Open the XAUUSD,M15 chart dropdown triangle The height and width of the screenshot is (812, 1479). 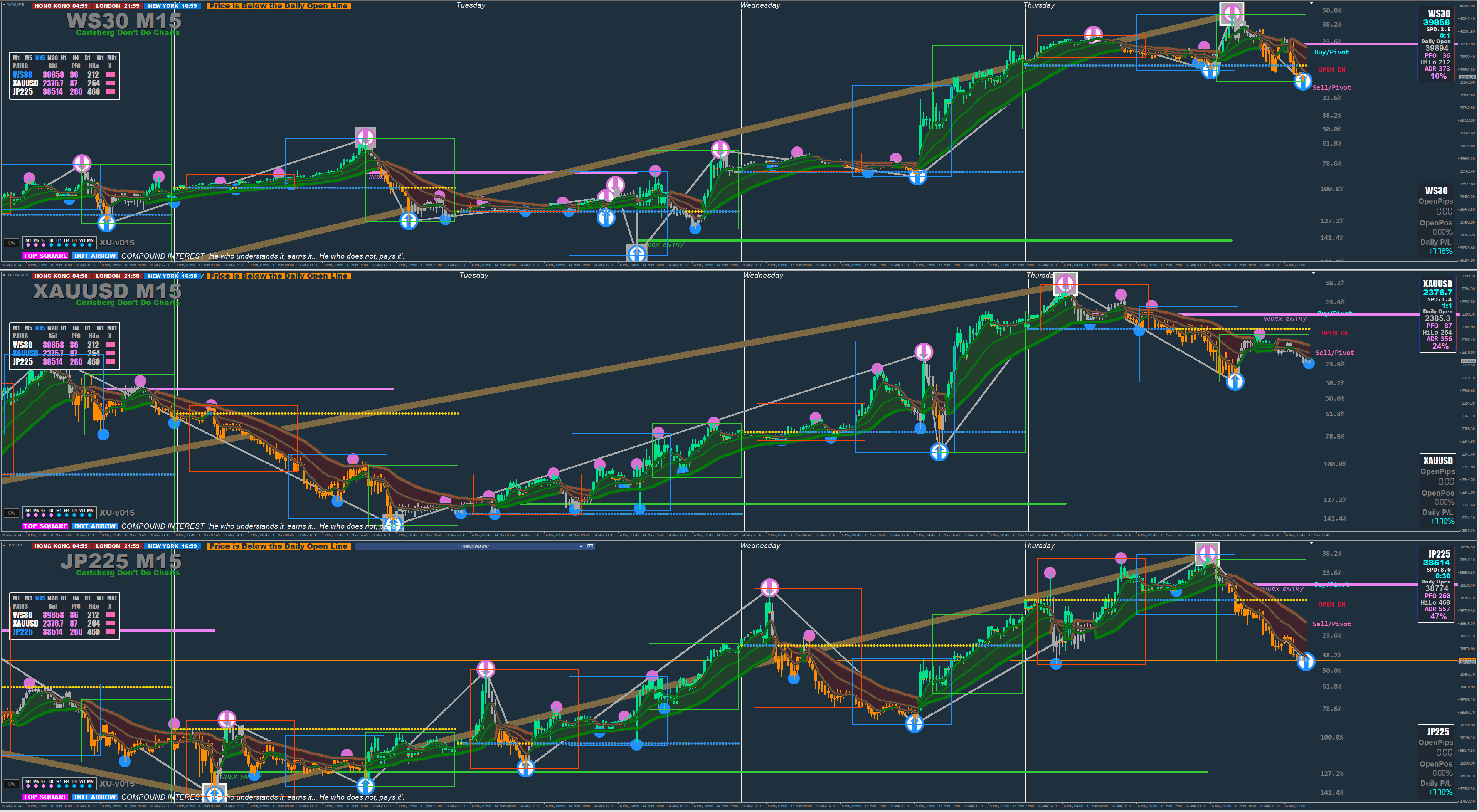[4, 276]
